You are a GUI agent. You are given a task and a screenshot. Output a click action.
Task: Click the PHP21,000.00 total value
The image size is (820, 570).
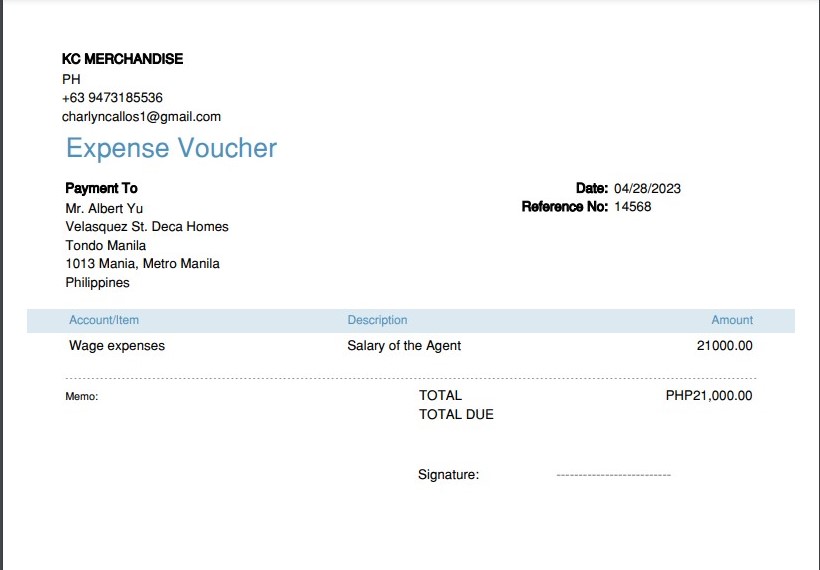pos(709,395)
